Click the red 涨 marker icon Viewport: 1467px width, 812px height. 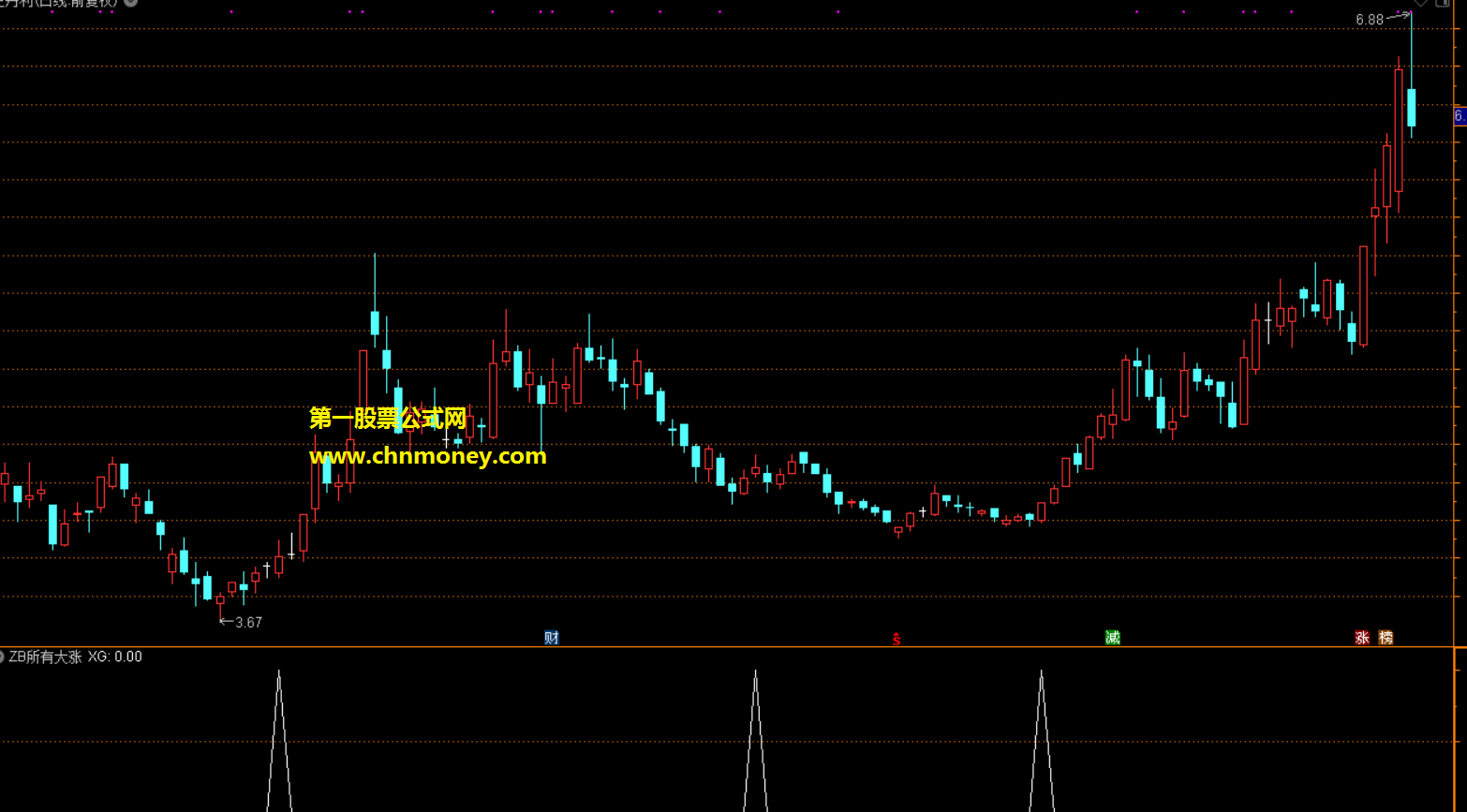1362,638
